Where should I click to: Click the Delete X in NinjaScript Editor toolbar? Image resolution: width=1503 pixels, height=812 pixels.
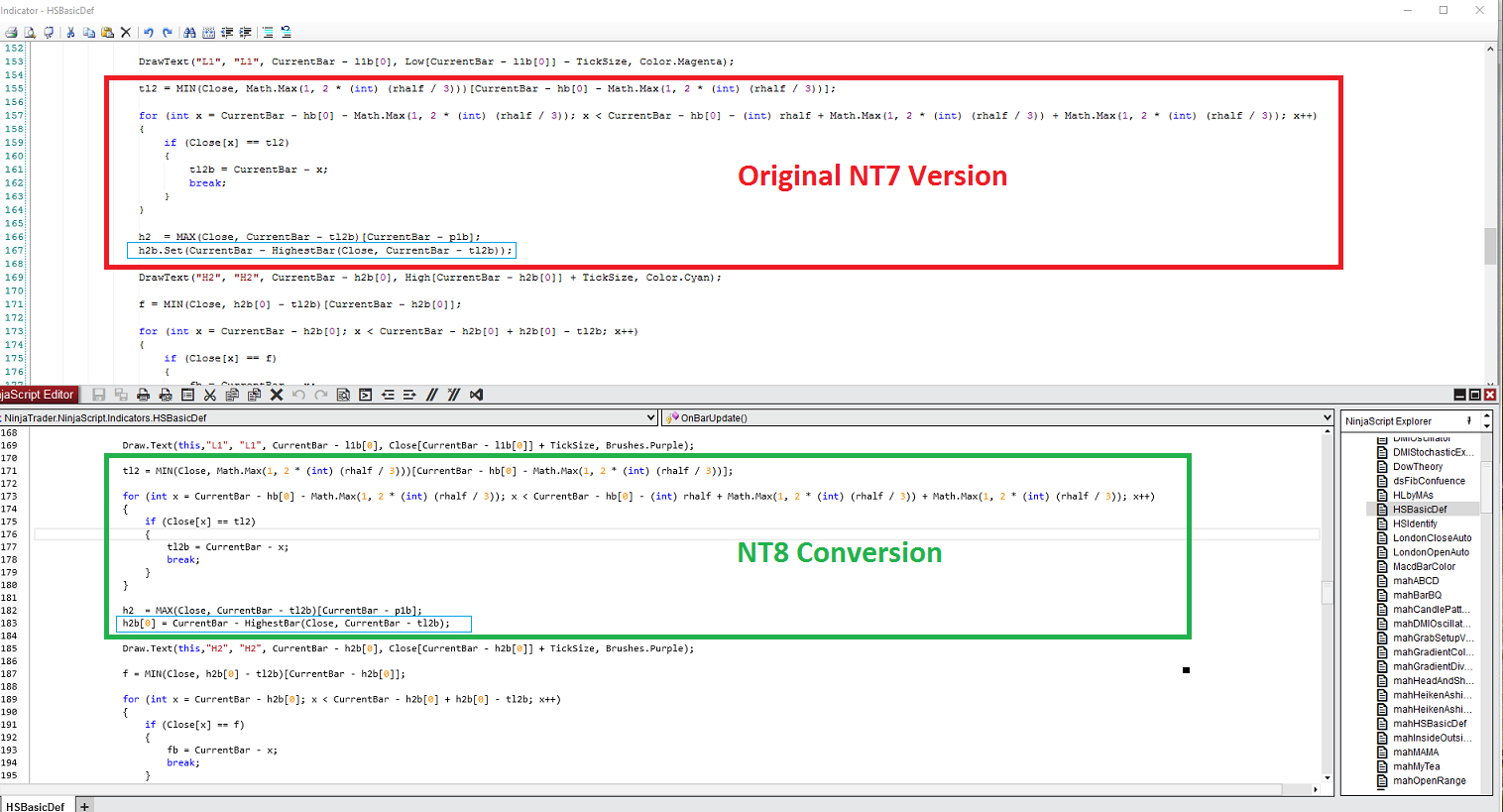pos(277,395)
